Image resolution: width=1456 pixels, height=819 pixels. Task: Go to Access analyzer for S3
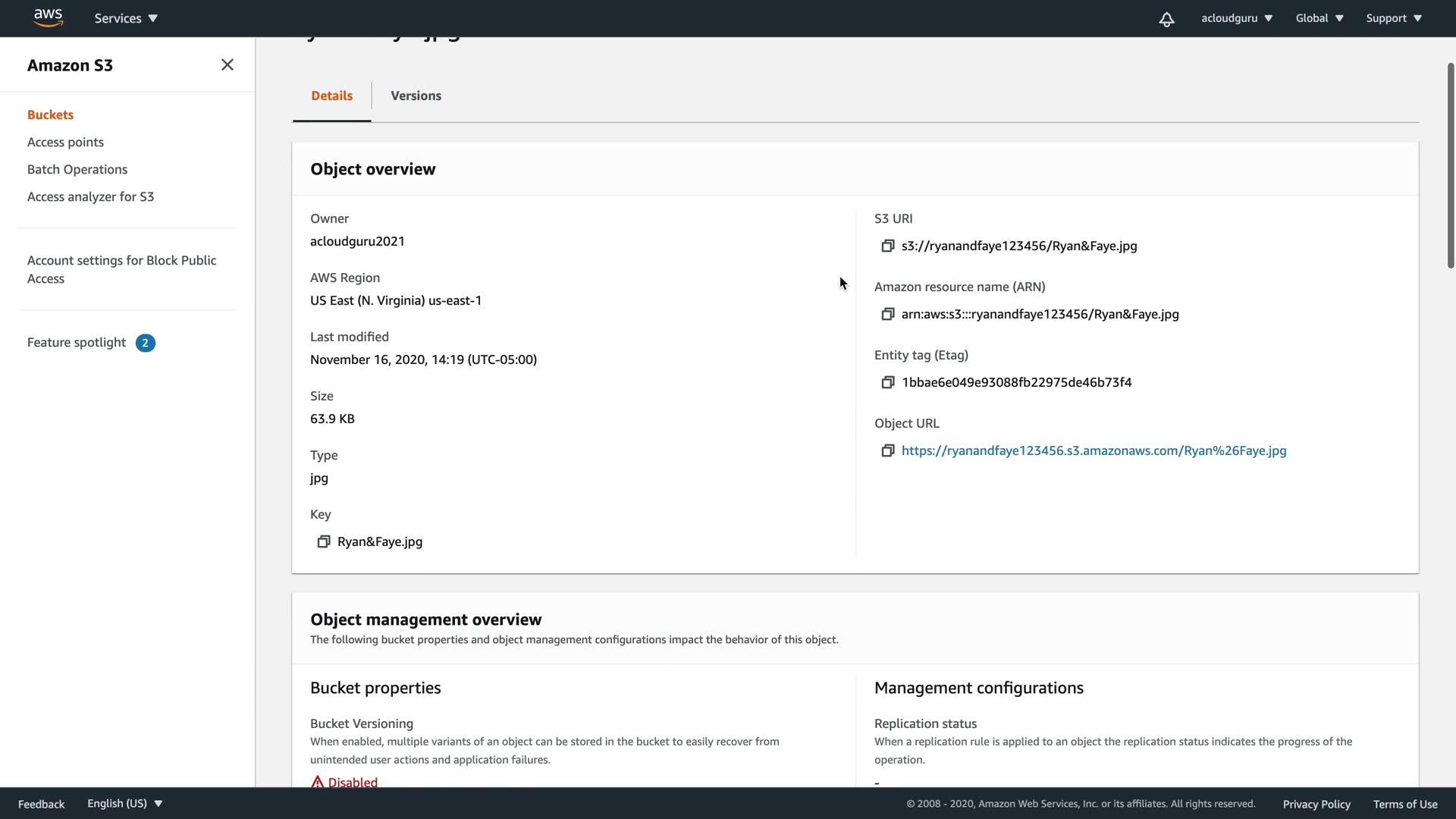pyautogui.click(x=90, y=196)
